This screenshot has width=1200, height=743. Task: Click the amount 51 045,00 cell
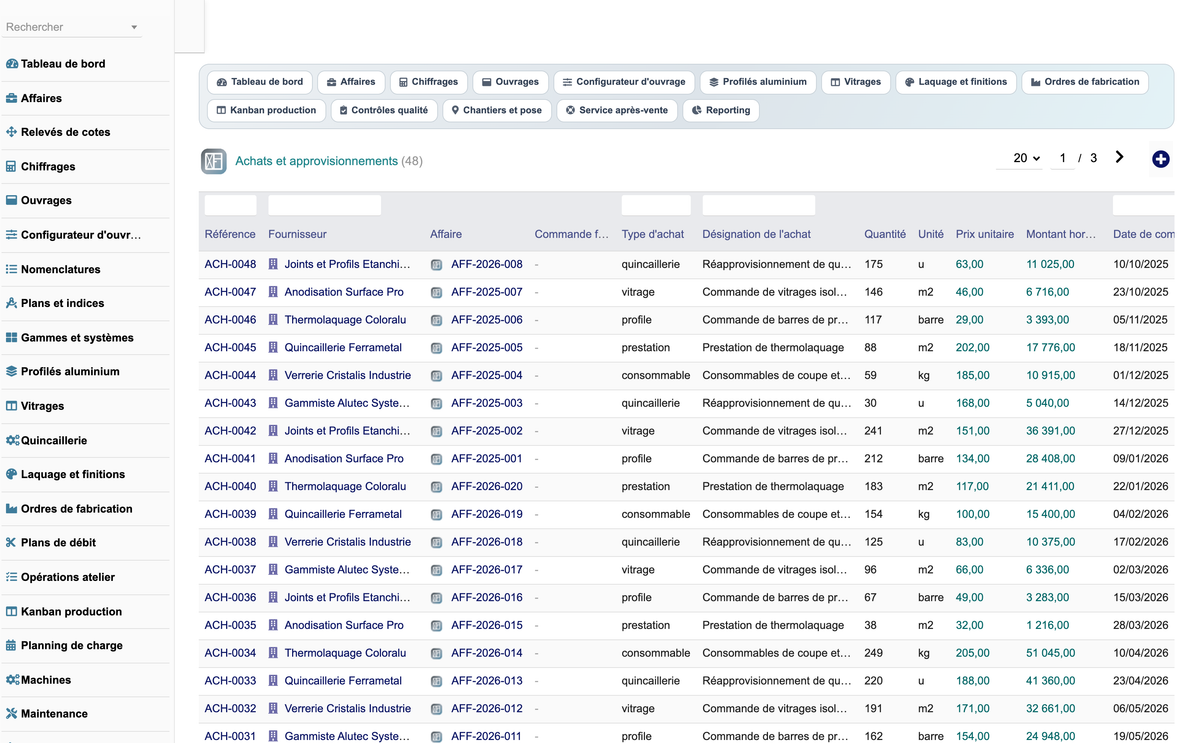point(1050,653)
